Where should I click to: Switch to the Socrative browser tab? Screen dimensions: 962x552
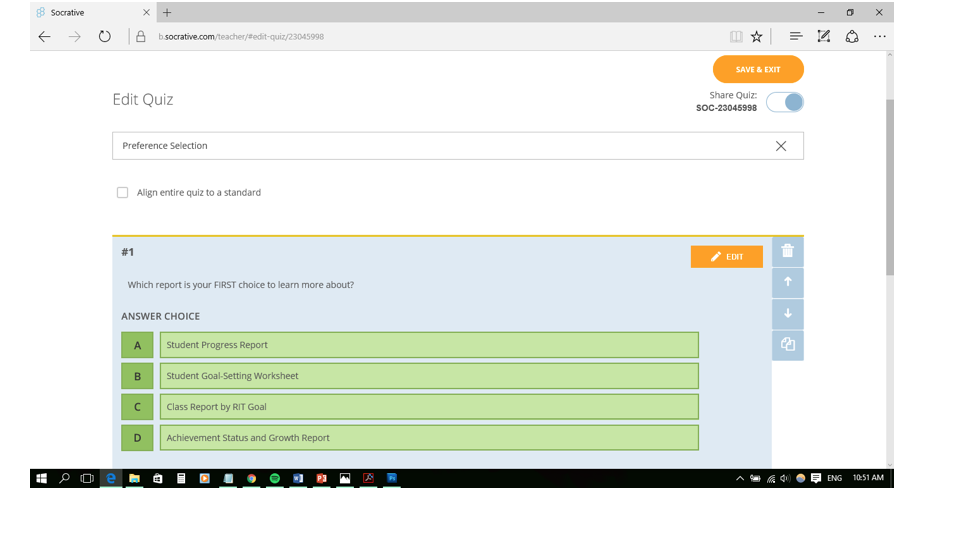tap(90, 13)
